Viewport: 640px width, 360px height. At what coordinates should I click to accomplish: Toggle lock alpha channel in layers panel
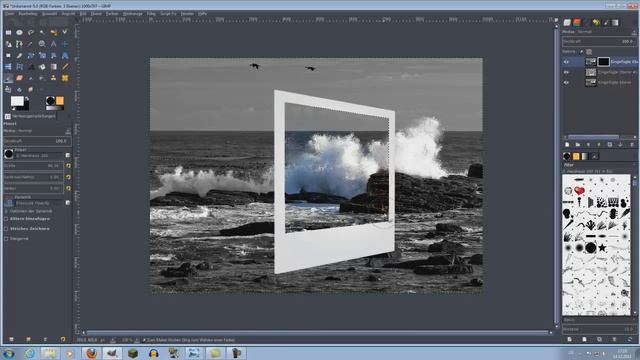point(589,52)
